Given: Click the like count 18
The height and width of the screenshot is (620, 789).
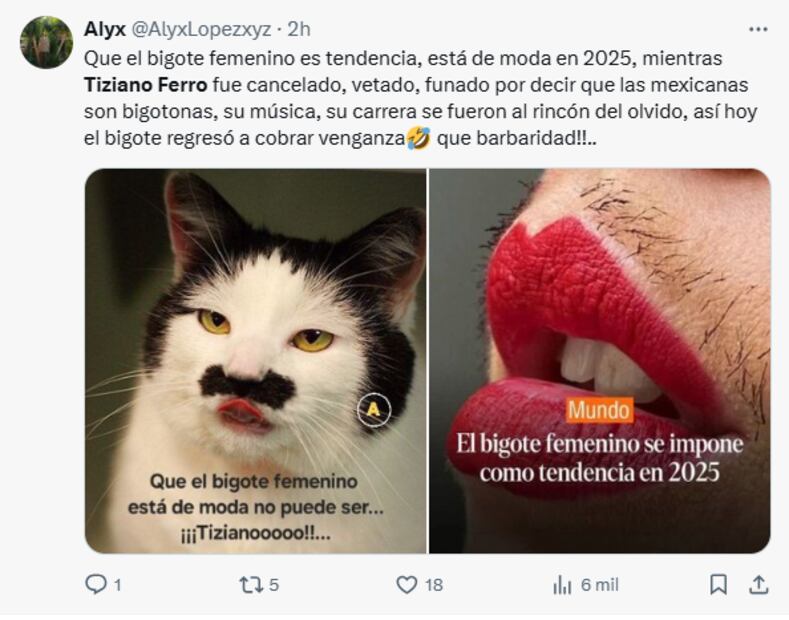Looking at the screenshot, I should coord(434,585).
